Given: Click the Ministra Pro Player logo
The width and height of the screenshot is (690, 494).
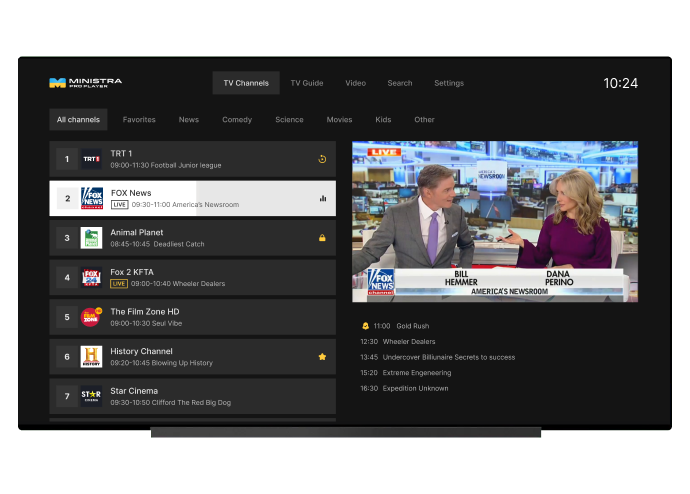Looking at the screenshot, I should (x=85, y=83).
